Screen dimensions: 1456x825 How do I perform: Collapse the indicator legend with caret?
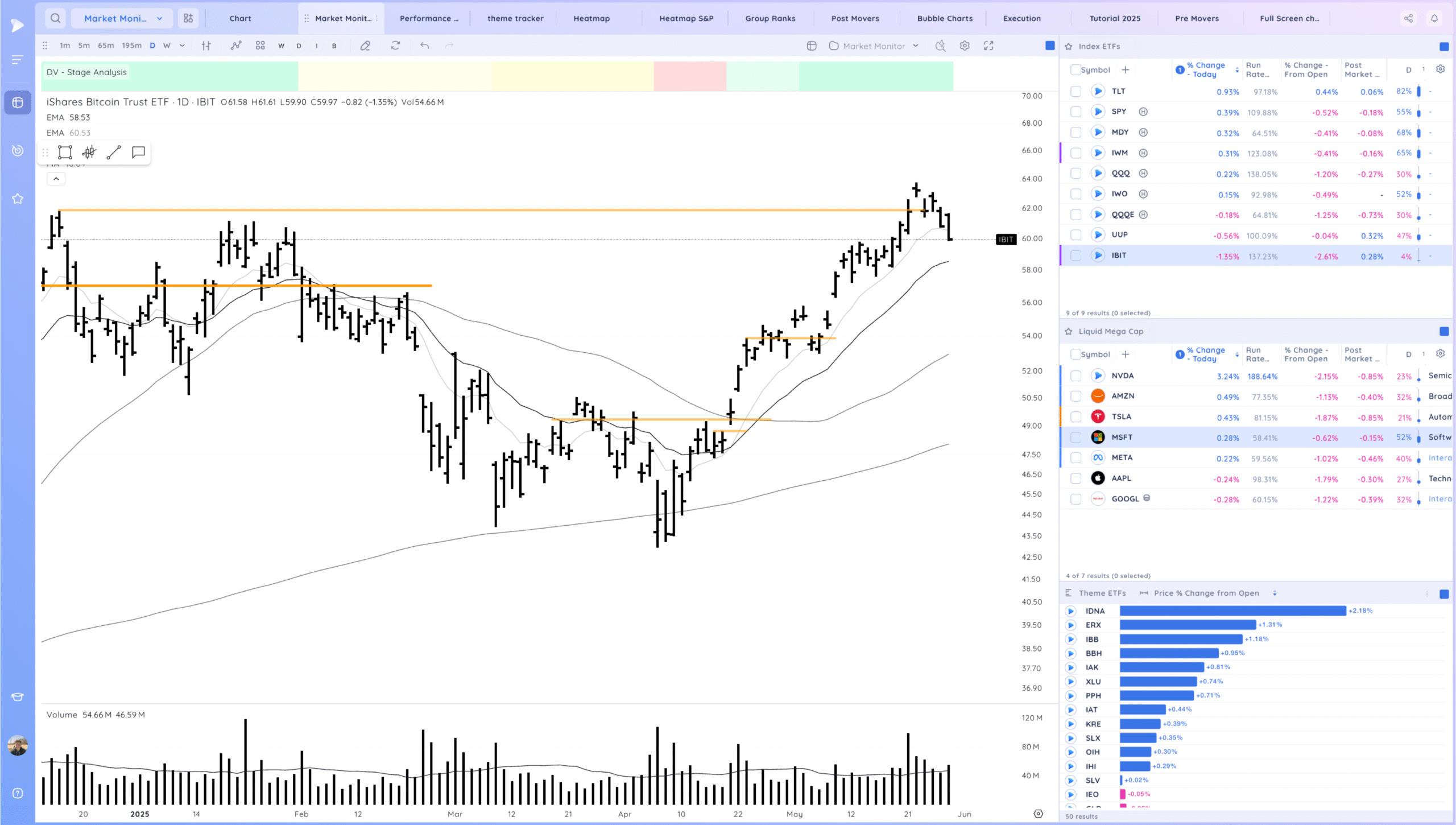(56, 179)
